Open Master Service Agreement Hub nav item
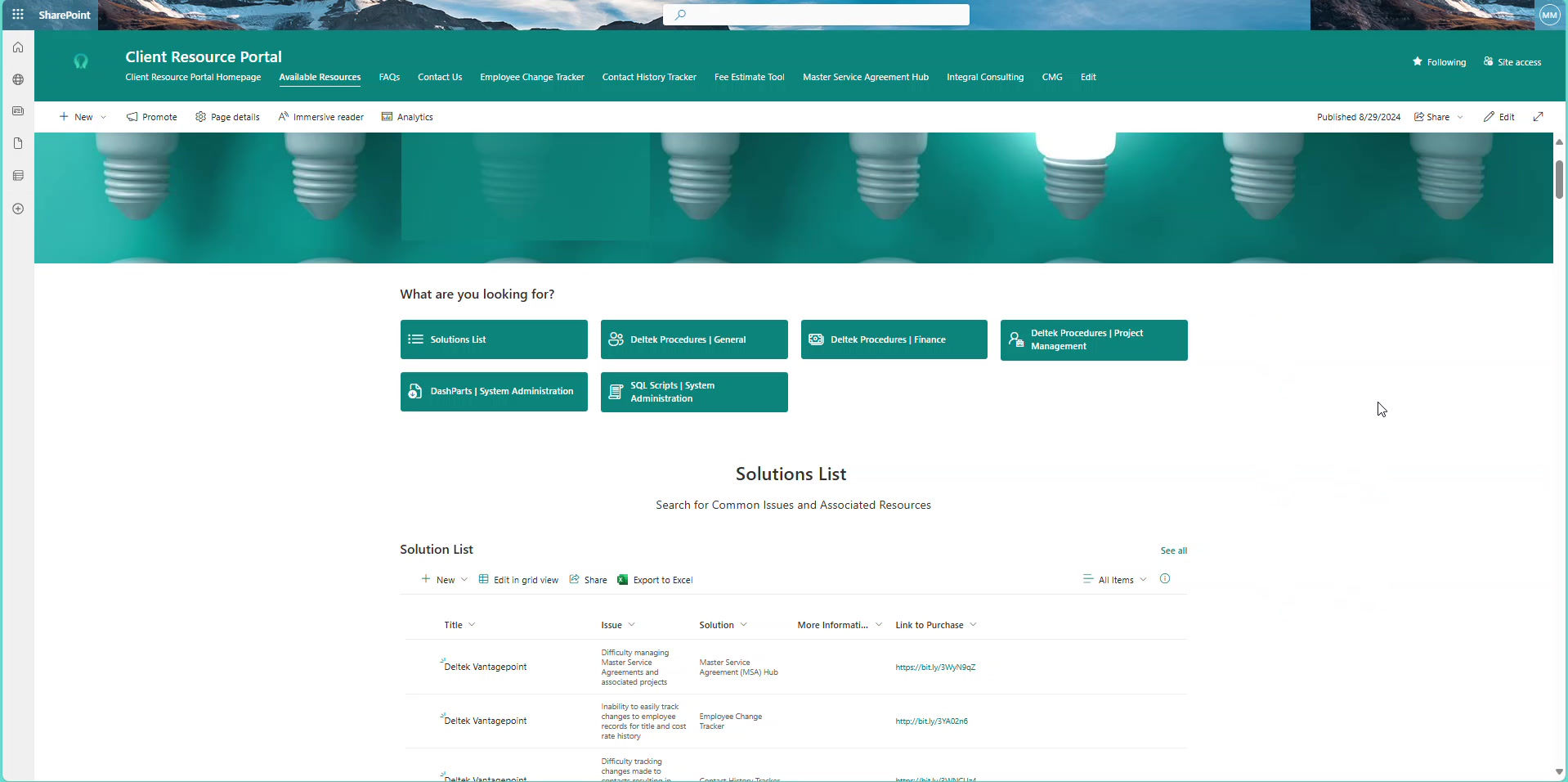This screenshot has height=782, width=1568. 865,77
